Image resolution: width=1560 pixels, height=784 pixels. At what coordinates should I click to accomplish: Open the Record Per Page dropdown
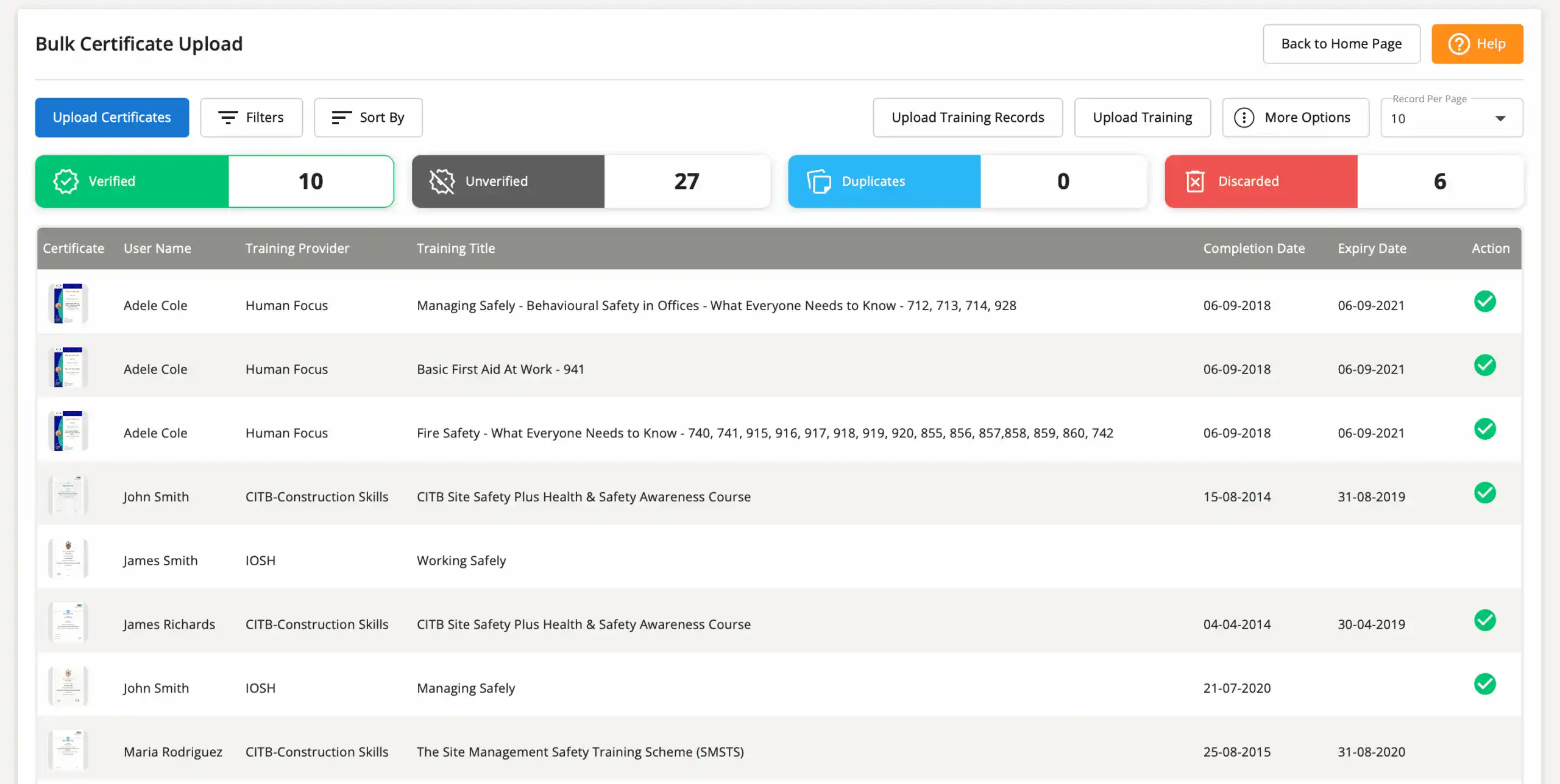point(1500,118)
